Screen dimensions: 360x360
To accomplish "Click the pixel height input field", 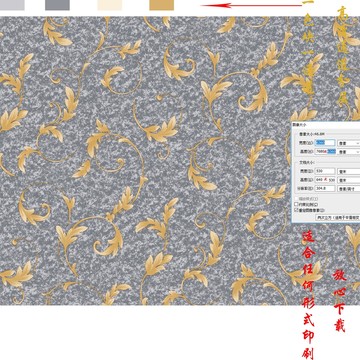I will 325,151.
